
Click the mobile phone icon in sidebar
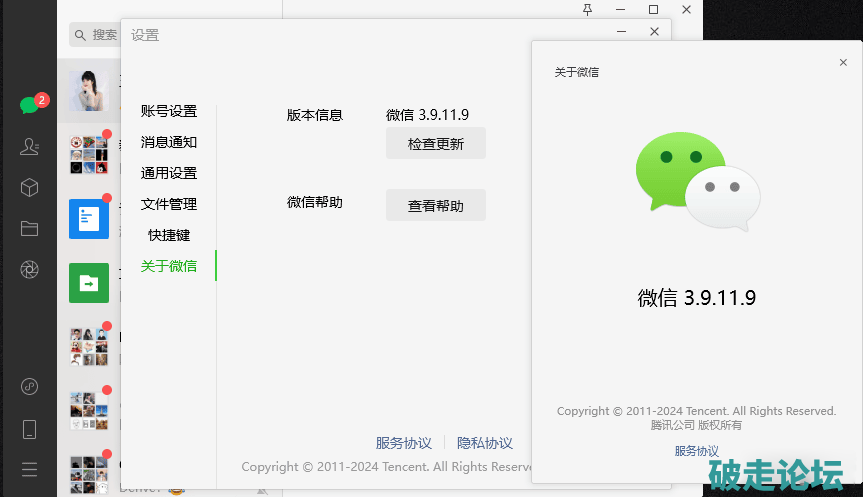(x=29, y=429)
